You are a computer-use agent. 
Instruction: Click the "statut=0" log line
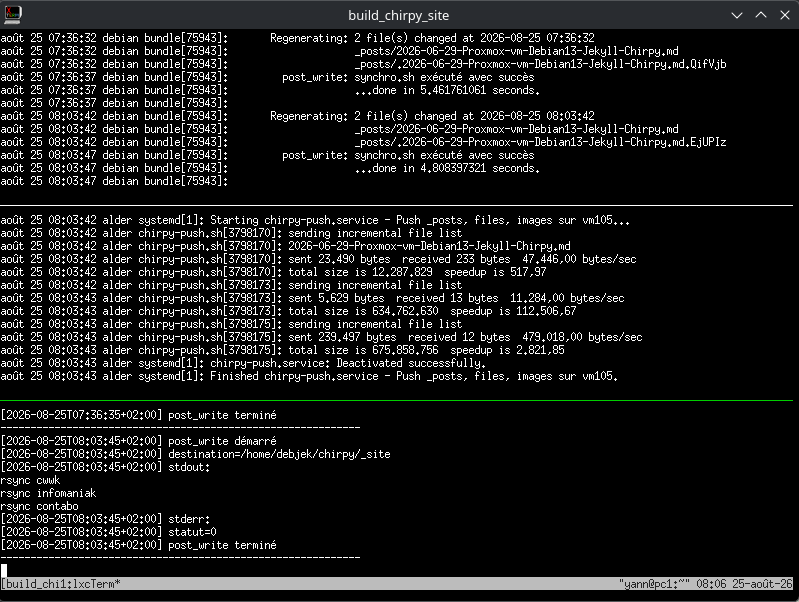click(x=108, y=532)
